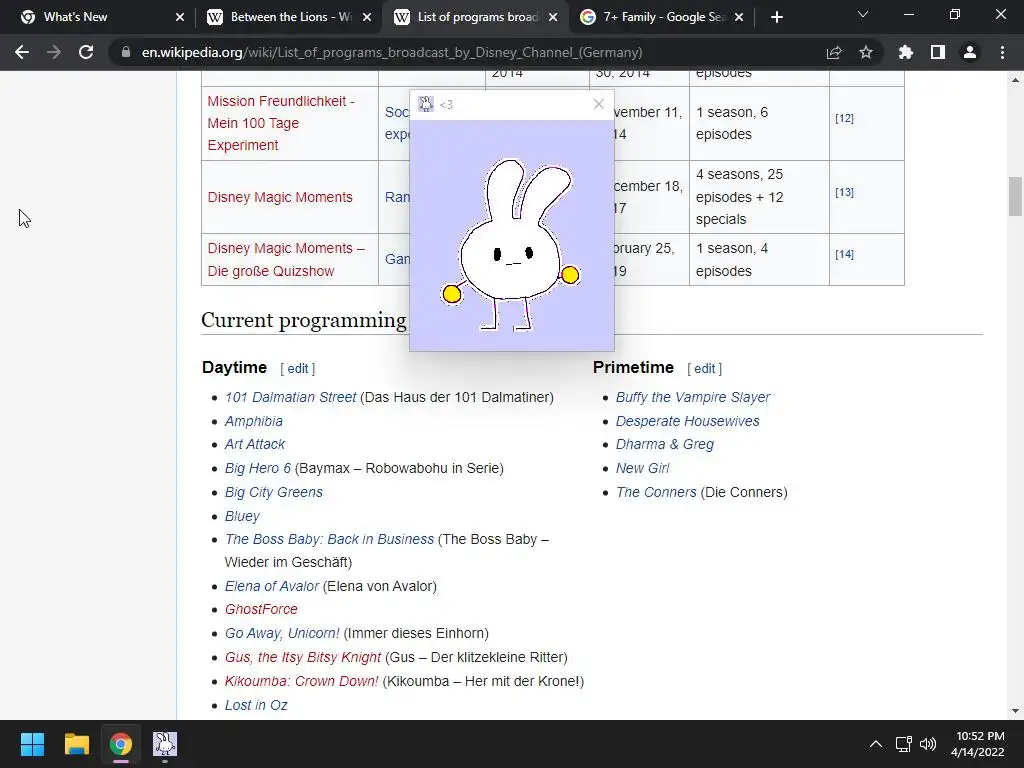The image size is (1024, 768).
Task: Open the Disney Magic Moments link
Action: click(280, 197)
